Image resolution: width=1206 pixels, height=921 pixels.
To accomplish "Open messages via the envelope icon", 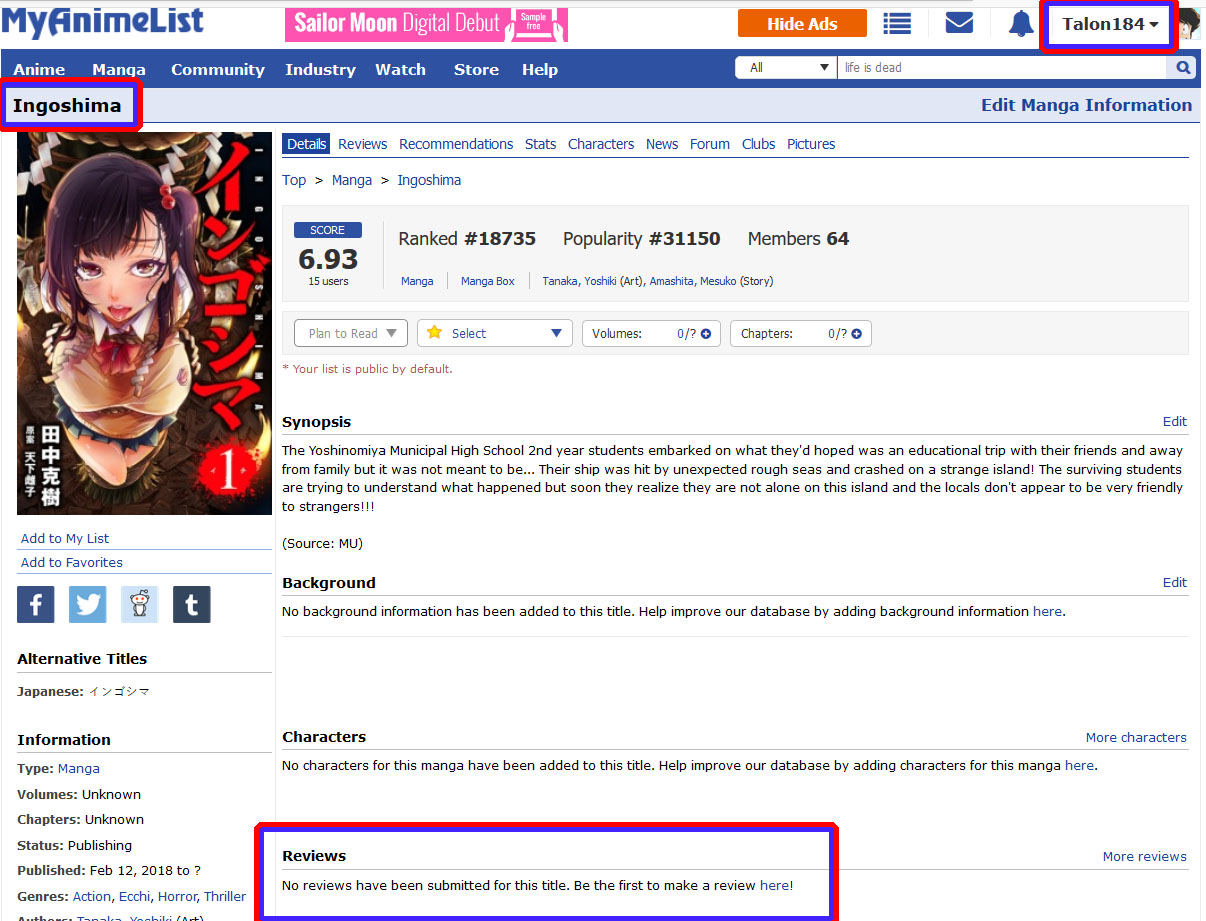I will [x=959, y=23].
